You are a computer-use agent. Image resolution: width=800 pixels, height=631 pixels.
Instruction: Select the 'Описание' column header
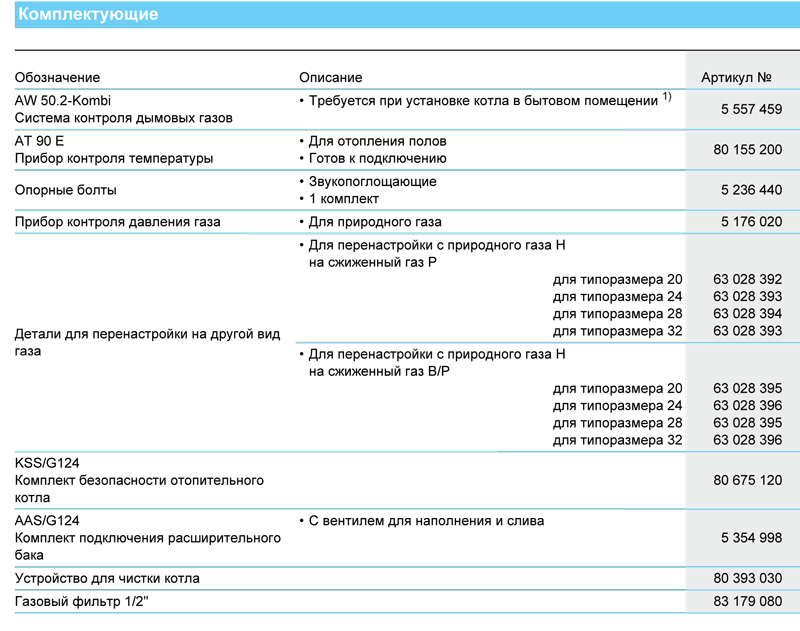click(331, 78)
